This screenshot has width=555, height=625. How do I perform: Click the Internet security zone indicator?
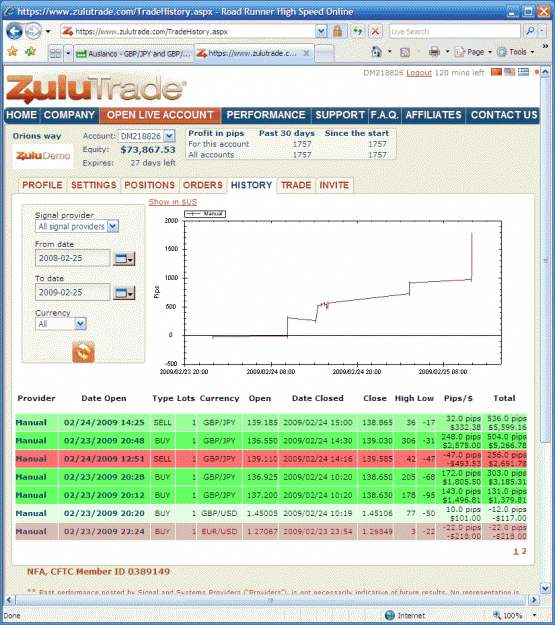pyautogui.click(x=405, y=615)
